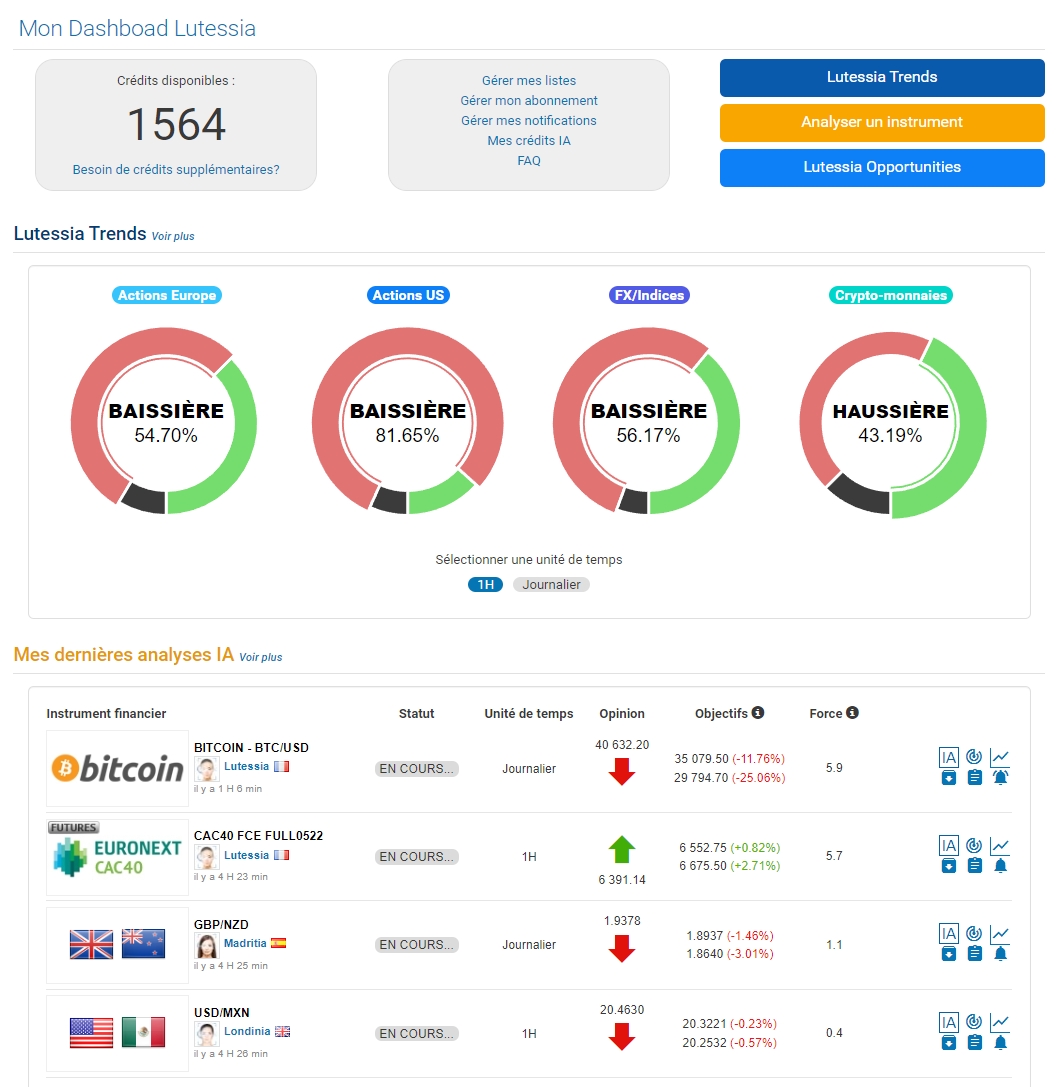This screenshot has height=1087, width=1057.
Task: Open the Gérer mon abonnement link
Action: 529,101
